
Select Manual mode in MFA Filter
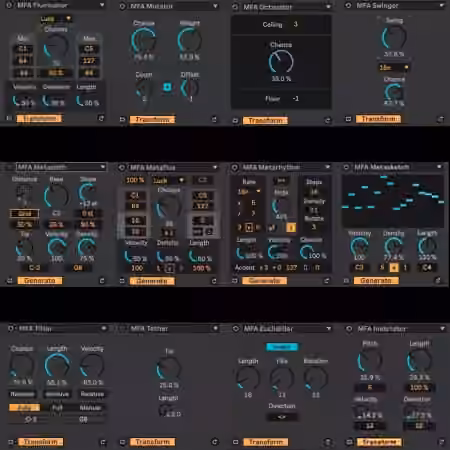[90, 407]
